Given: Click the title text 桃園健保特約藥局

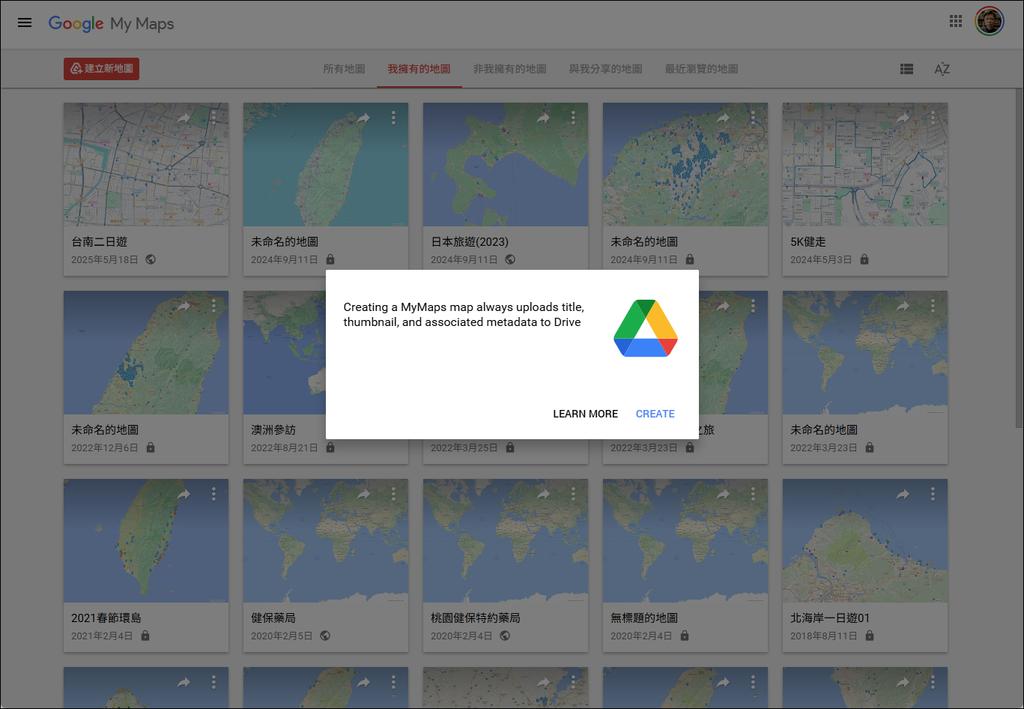Looking at the screenshot, I should (x=475, y=618).
